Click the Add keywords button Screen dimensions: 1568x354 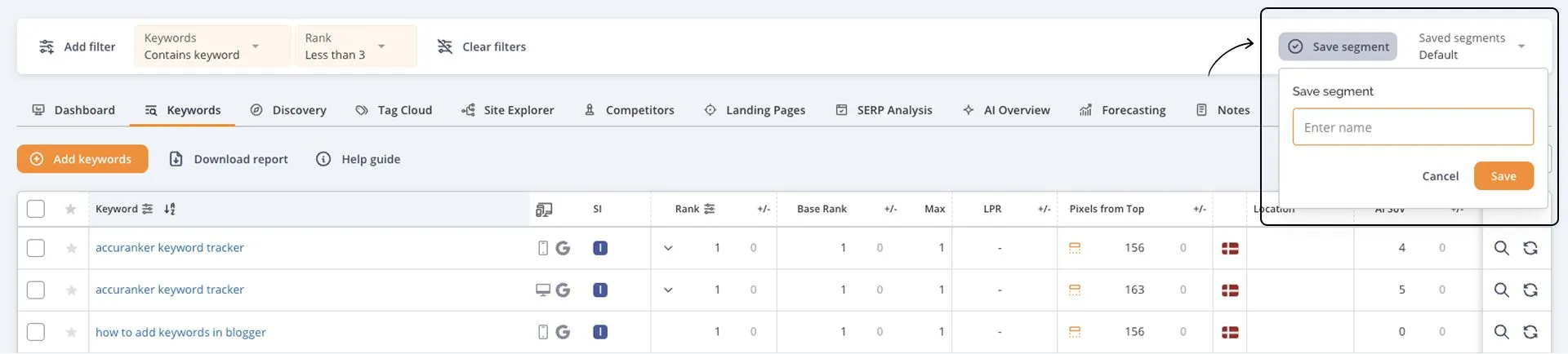pyautogui.click(x=82, y=159)
